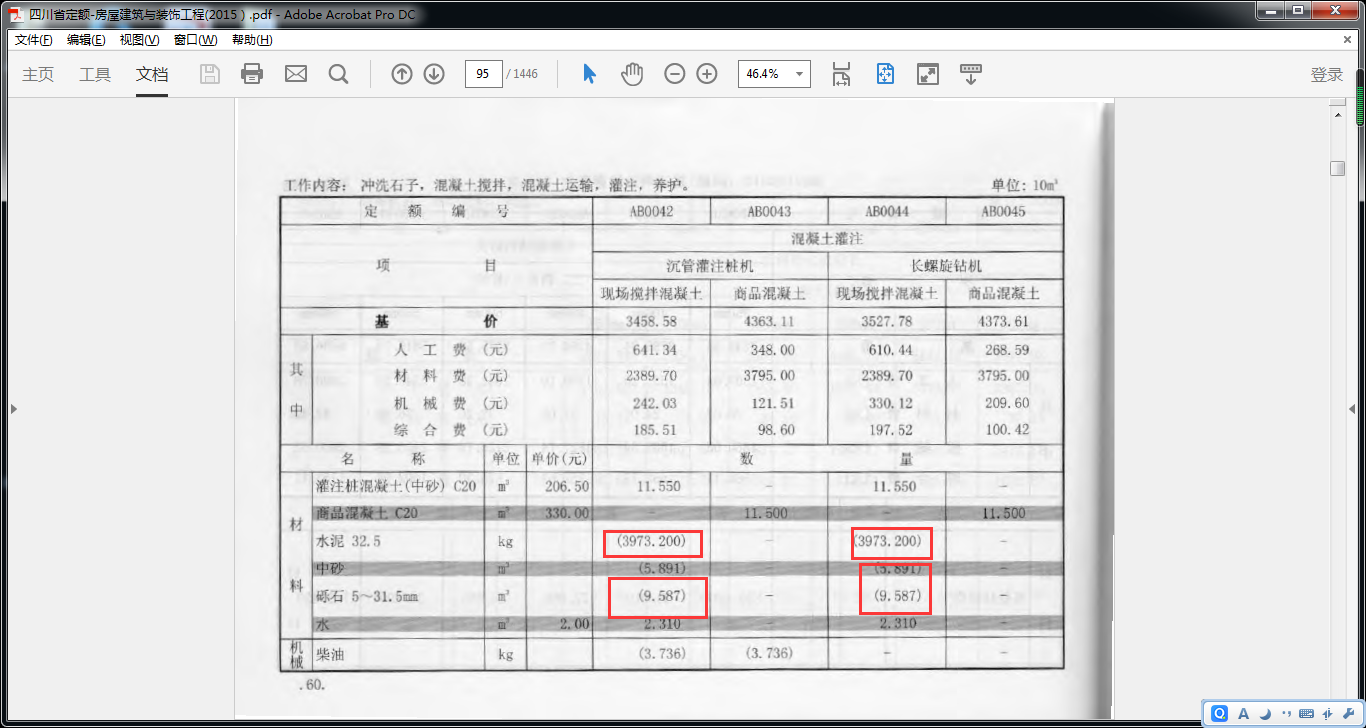Screen dimensions: 1366x728
Task: Zoom in with plus circle
Action: pyautogui.click(x=707, y=74)
